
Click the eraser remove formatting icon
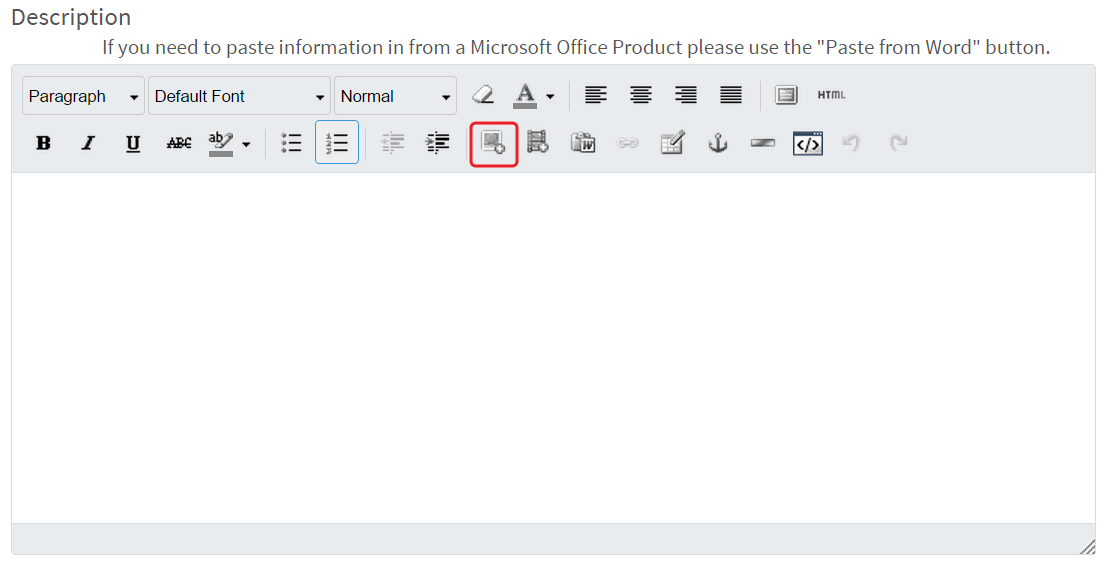coord(483,95)
